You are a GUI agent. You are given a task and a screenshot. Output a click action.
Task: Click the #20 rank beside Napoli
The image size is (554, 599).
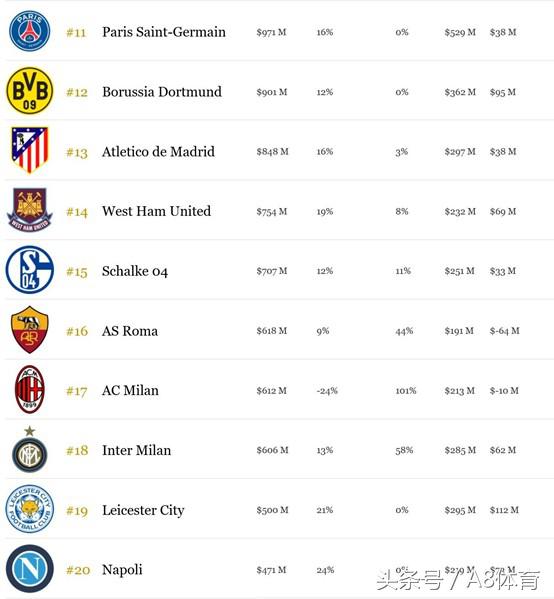click(x=78, y=570)
